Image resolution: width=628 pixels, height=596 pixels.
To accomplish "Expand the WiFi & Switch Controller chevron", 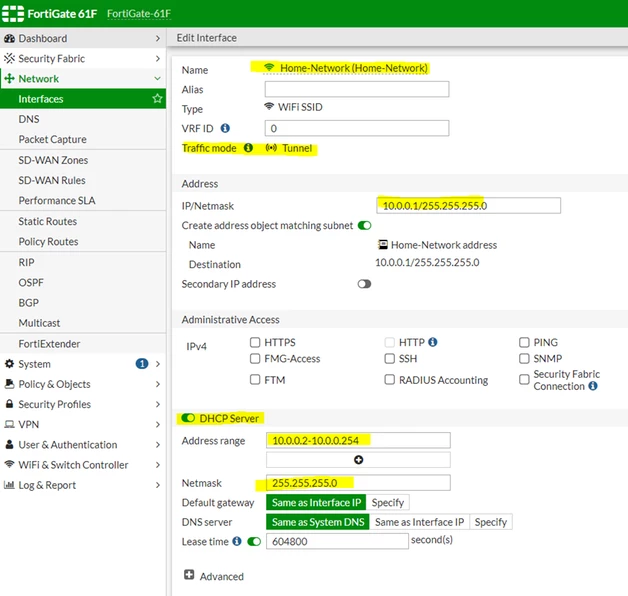I will 157,465.
